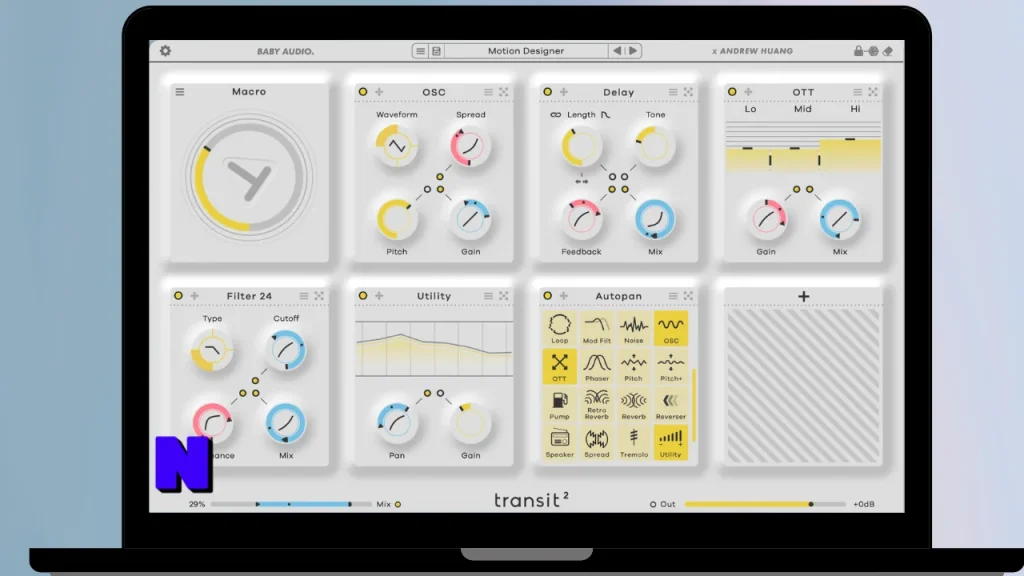Select the Phaser effect icon
Screen dimensions: 1024x576
click(596, 366)
